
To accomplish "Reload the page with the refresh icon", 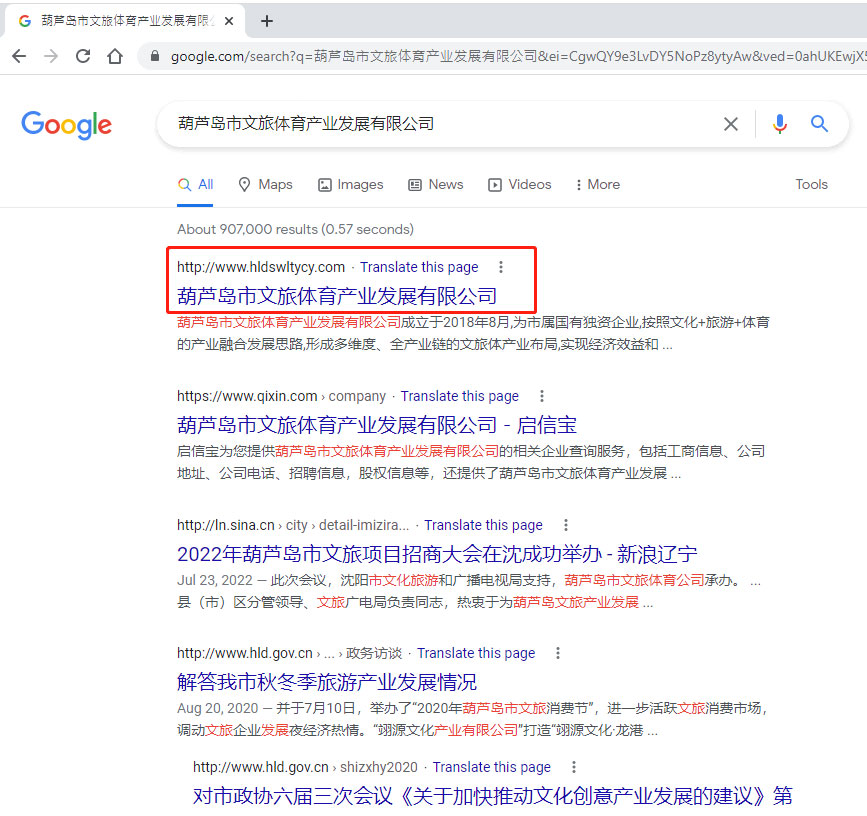I will [83, 57].
